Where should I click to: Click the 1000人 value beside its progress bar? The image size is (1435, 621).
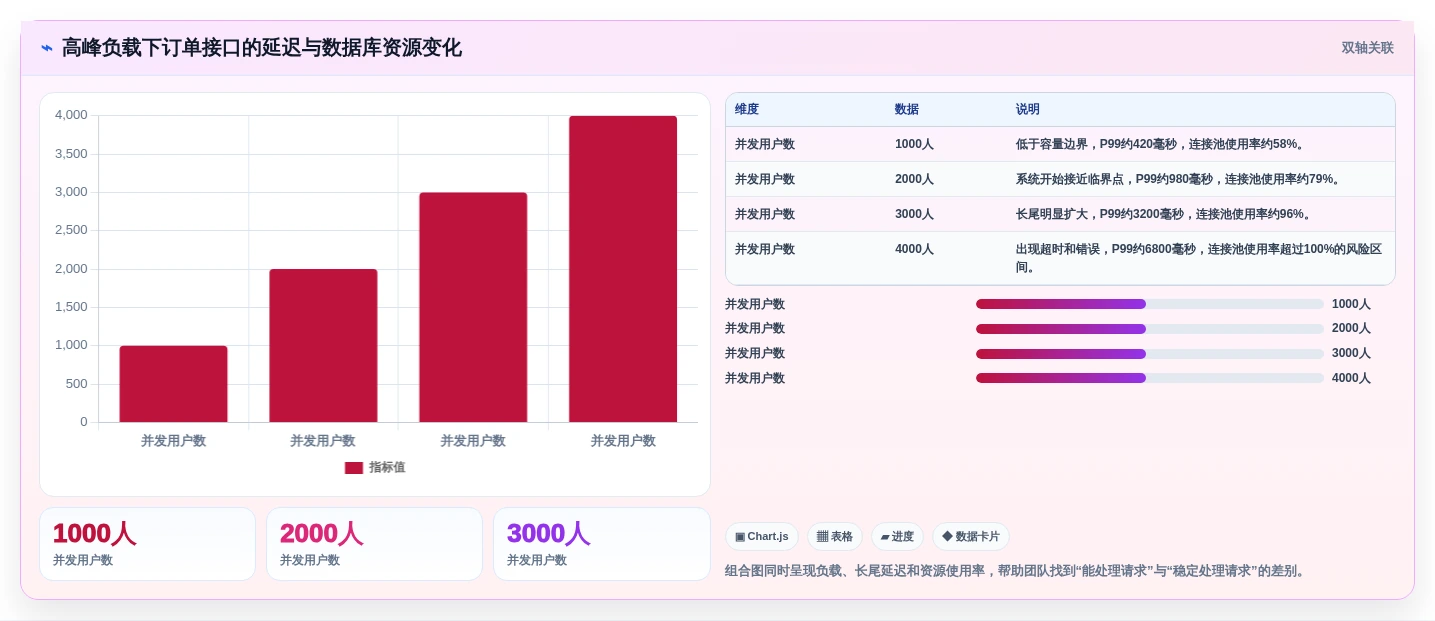point(1351,304)
